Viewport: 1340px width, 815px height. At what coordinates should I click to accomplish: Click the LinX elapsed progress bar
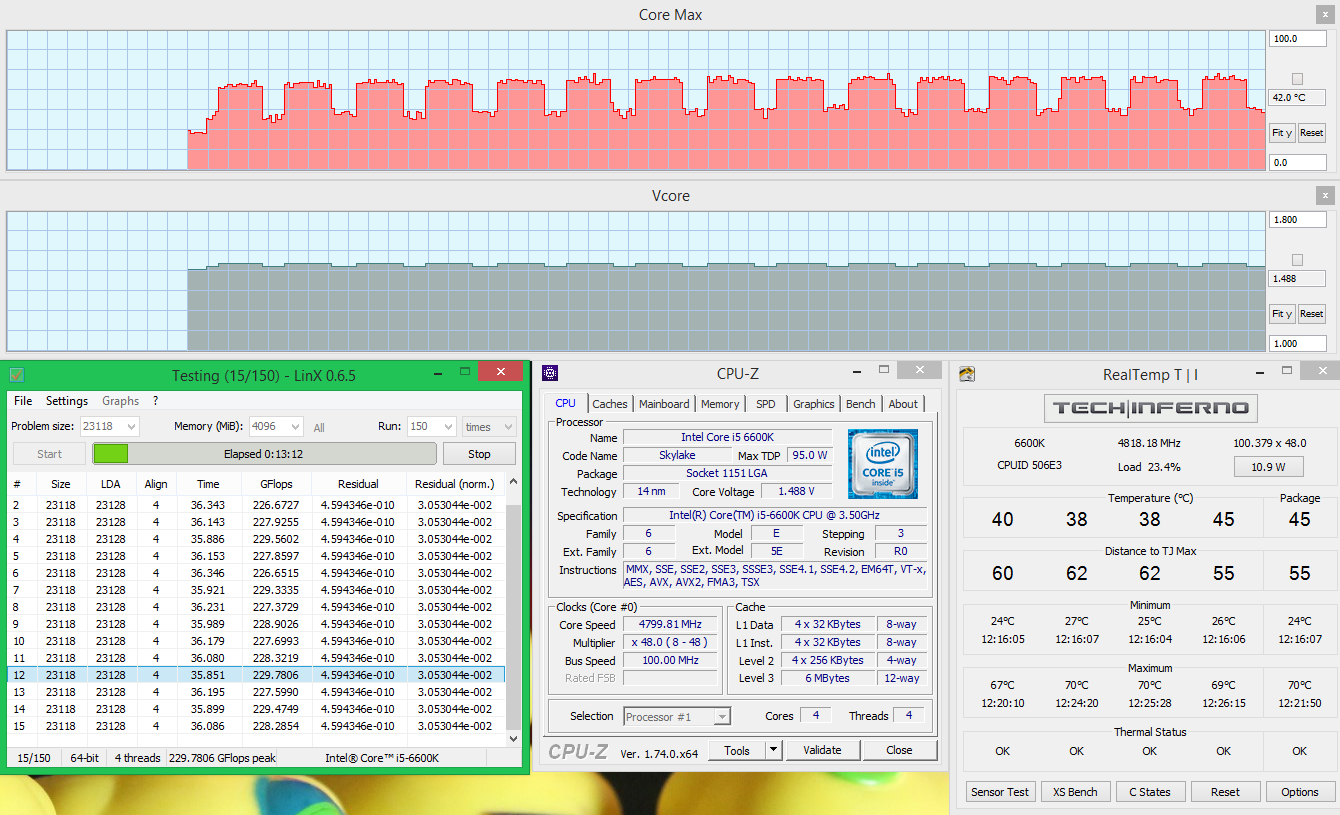tap(264, 454)
